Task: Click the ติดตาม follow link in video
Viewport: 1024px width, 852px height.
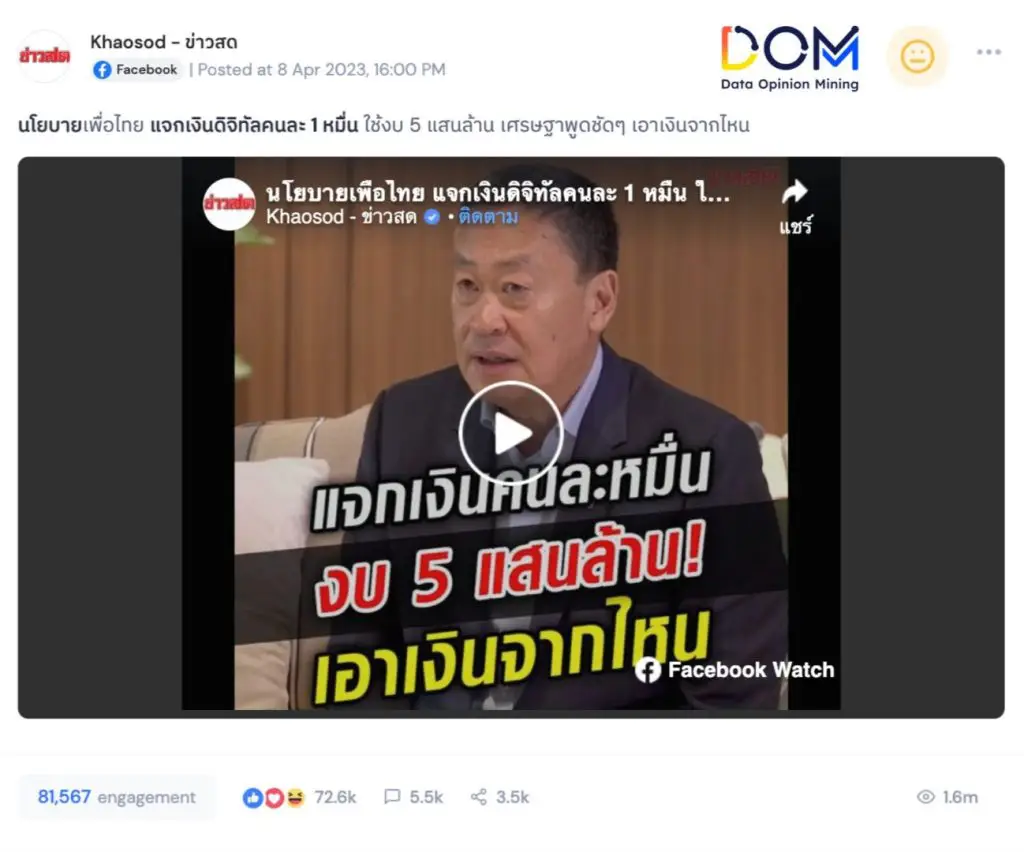Action: (x=488, y=216)
